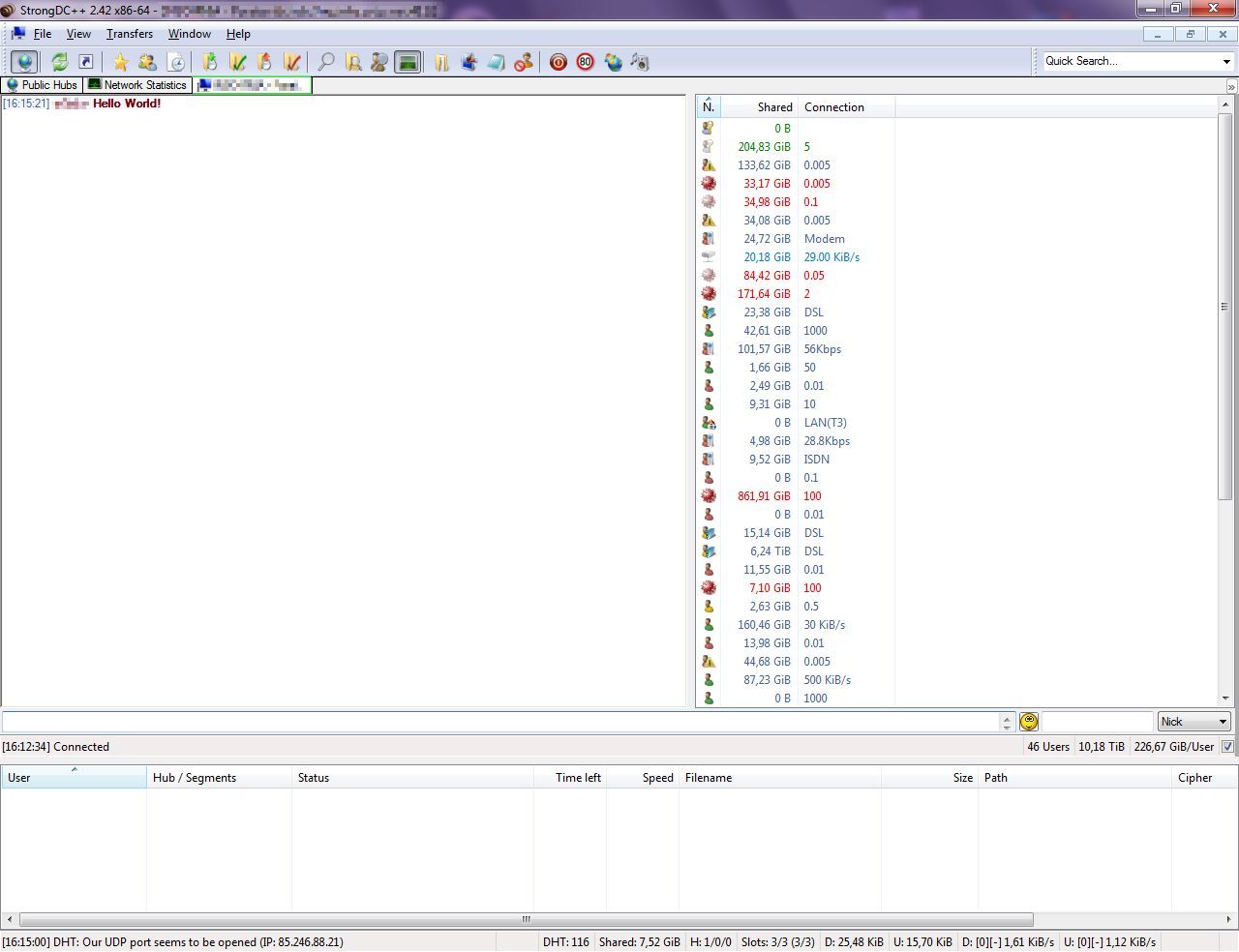The height and width of the screenshot is (952, 1239).
Task: Open Recent Hubs with the clock-page icon
Action: tap(176, 62)
